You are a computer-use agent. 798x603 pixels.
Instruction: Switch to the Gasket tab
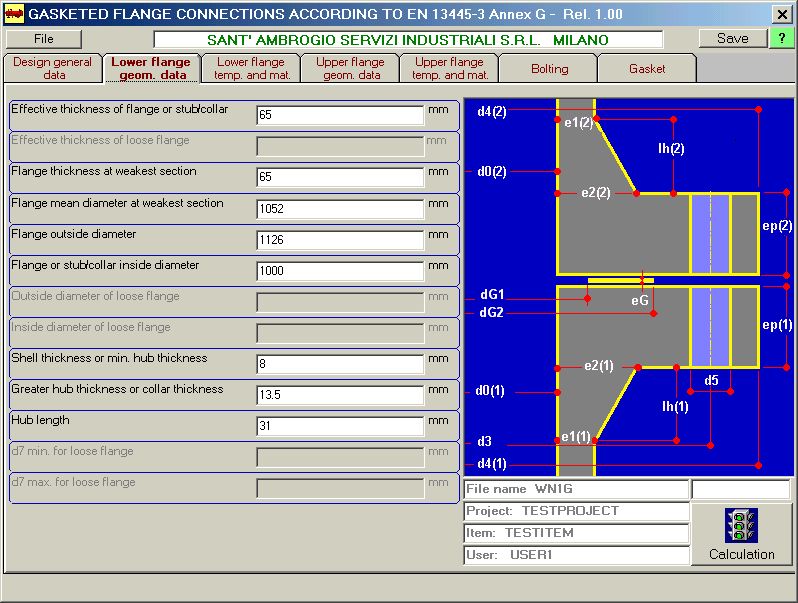coord(647,68)
